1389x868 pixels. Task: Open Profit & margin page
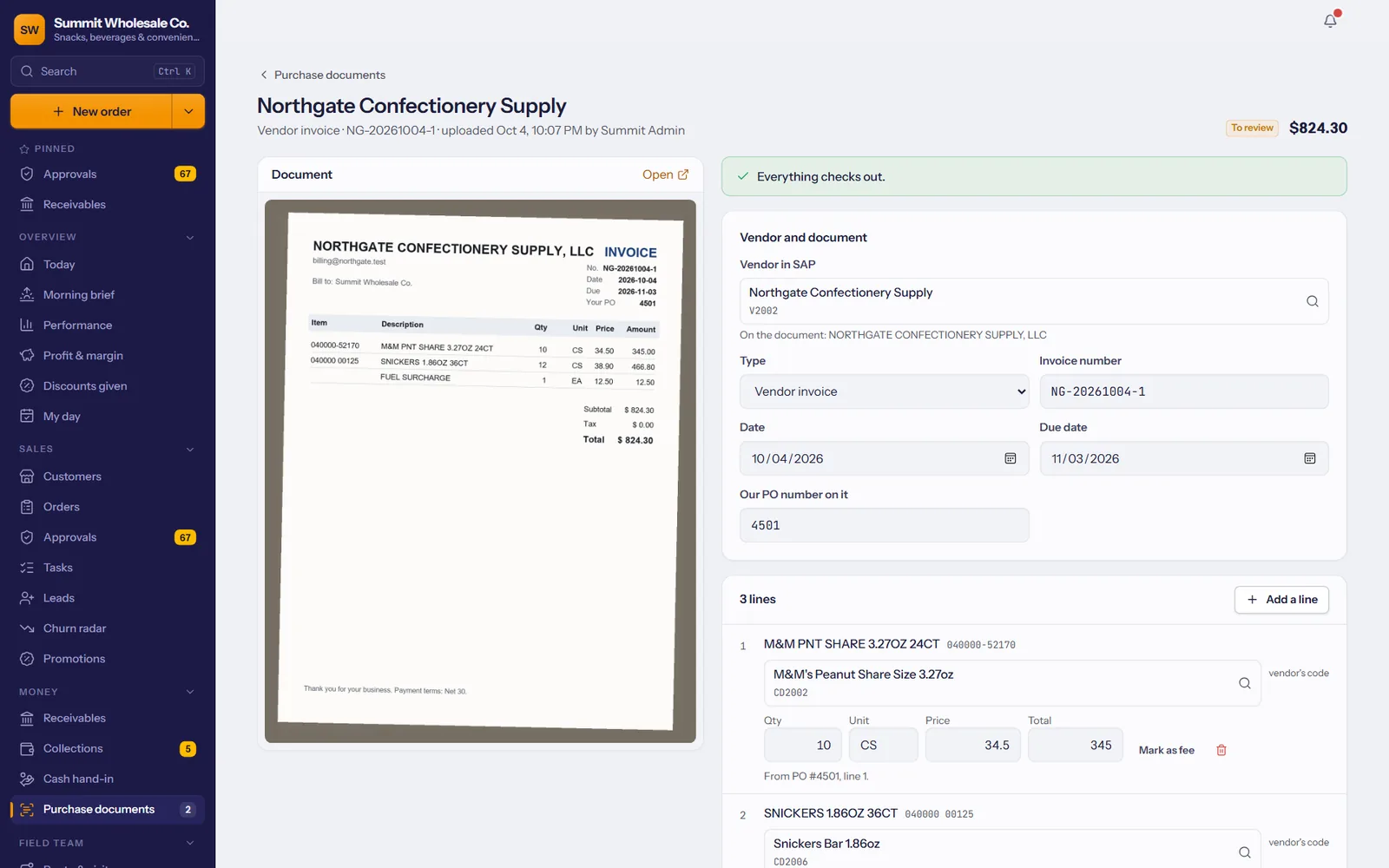tap(108, 356)
